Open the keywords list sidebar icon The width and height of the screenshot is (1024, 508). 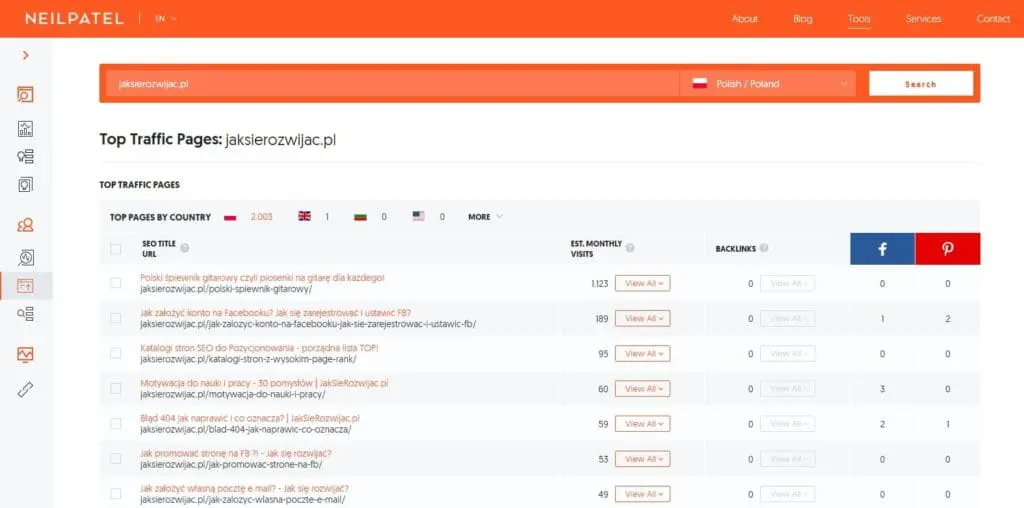[x=25, y=314]
